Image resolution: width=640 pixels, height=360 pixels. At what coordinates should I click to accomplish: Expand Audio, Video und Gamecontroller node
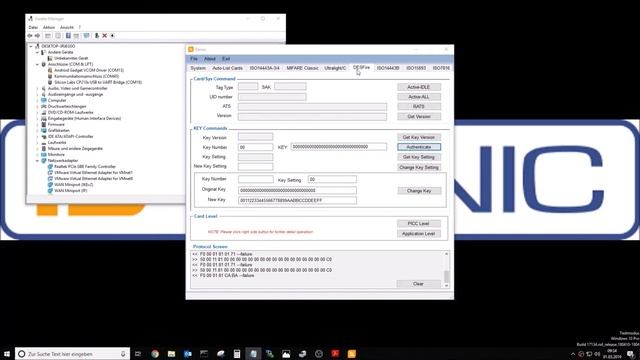click(x=37, y=89)
